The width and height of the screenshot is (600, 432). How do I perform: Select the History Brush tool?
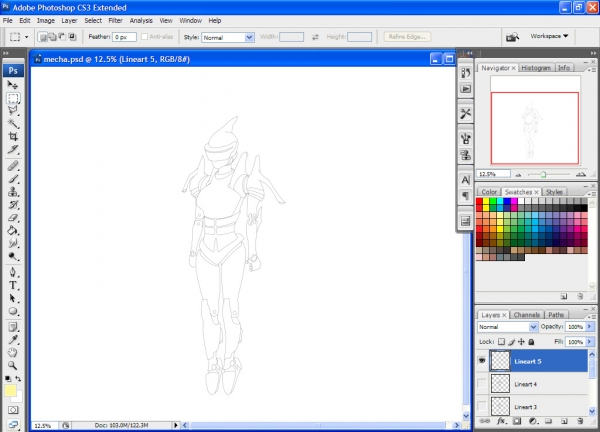click(x=13, y=205)
